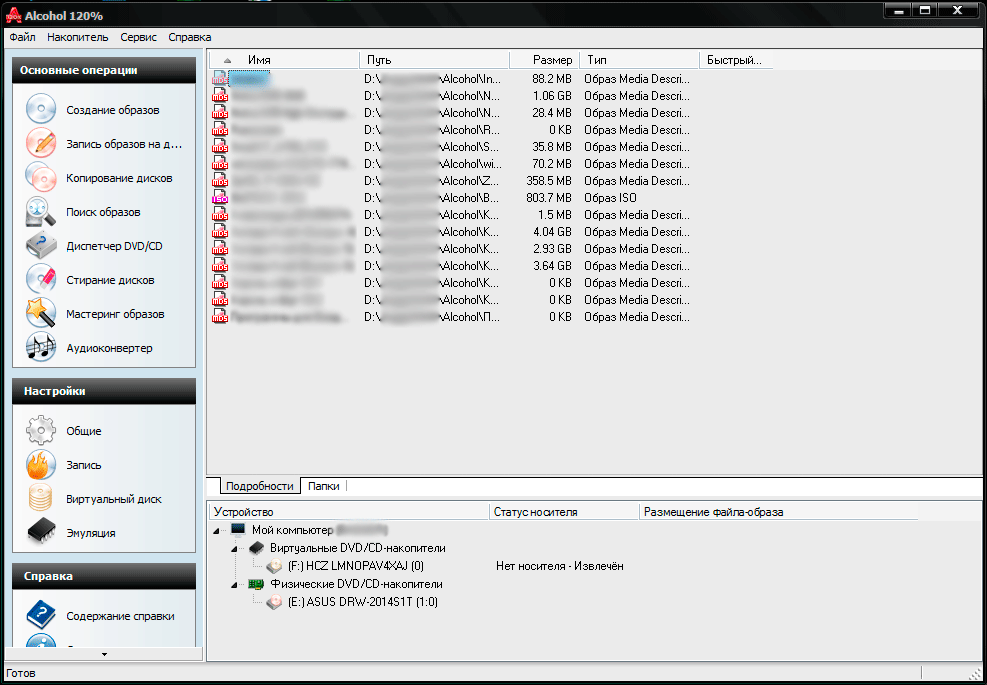Viewport: 987px width, 685px height.
Task: Open Общие settings gear icon
Action: coord(41,431)
